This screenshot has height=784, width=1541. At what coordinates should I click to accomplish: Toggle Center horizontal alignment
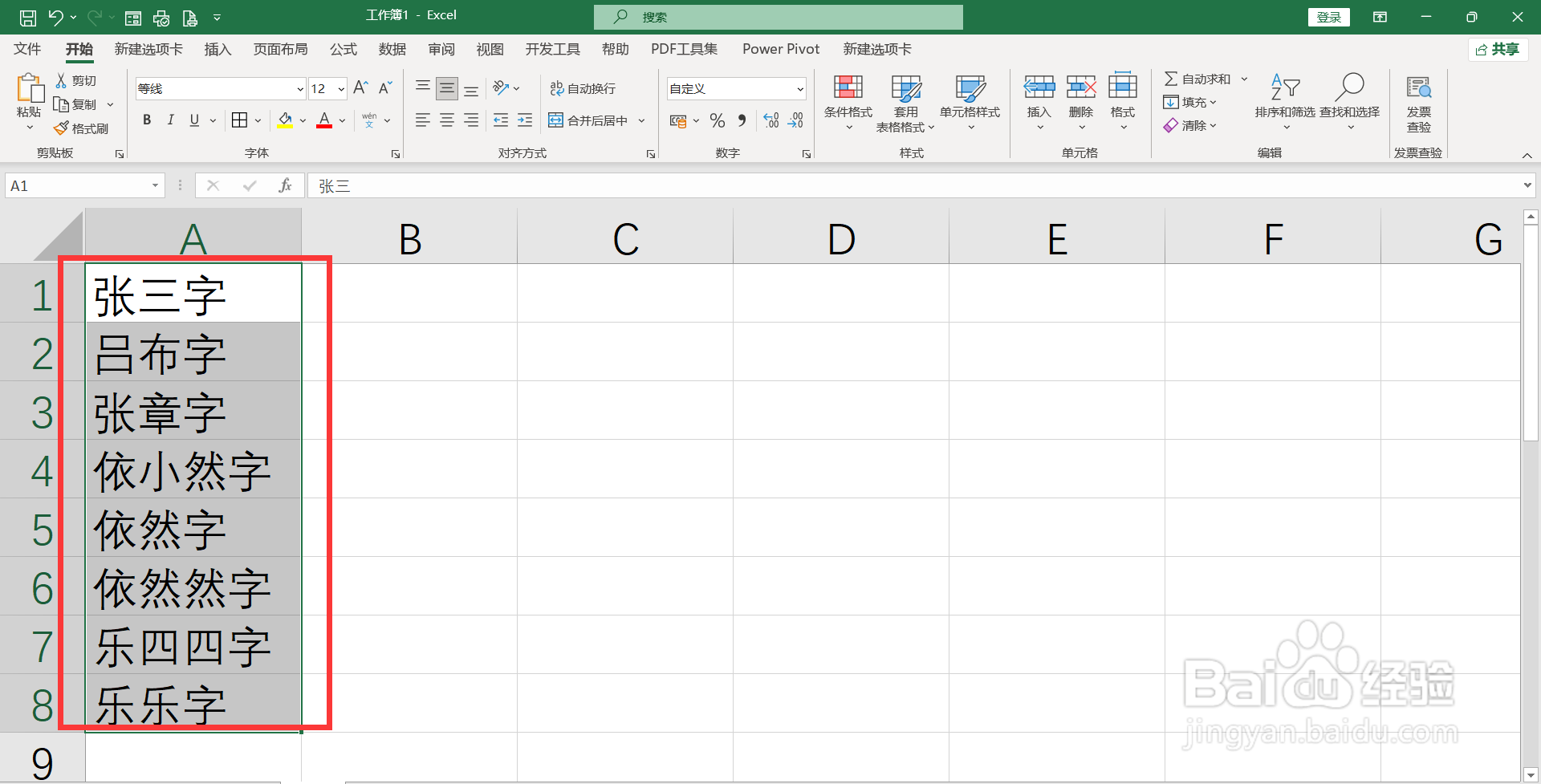click(x=447, y=120)
